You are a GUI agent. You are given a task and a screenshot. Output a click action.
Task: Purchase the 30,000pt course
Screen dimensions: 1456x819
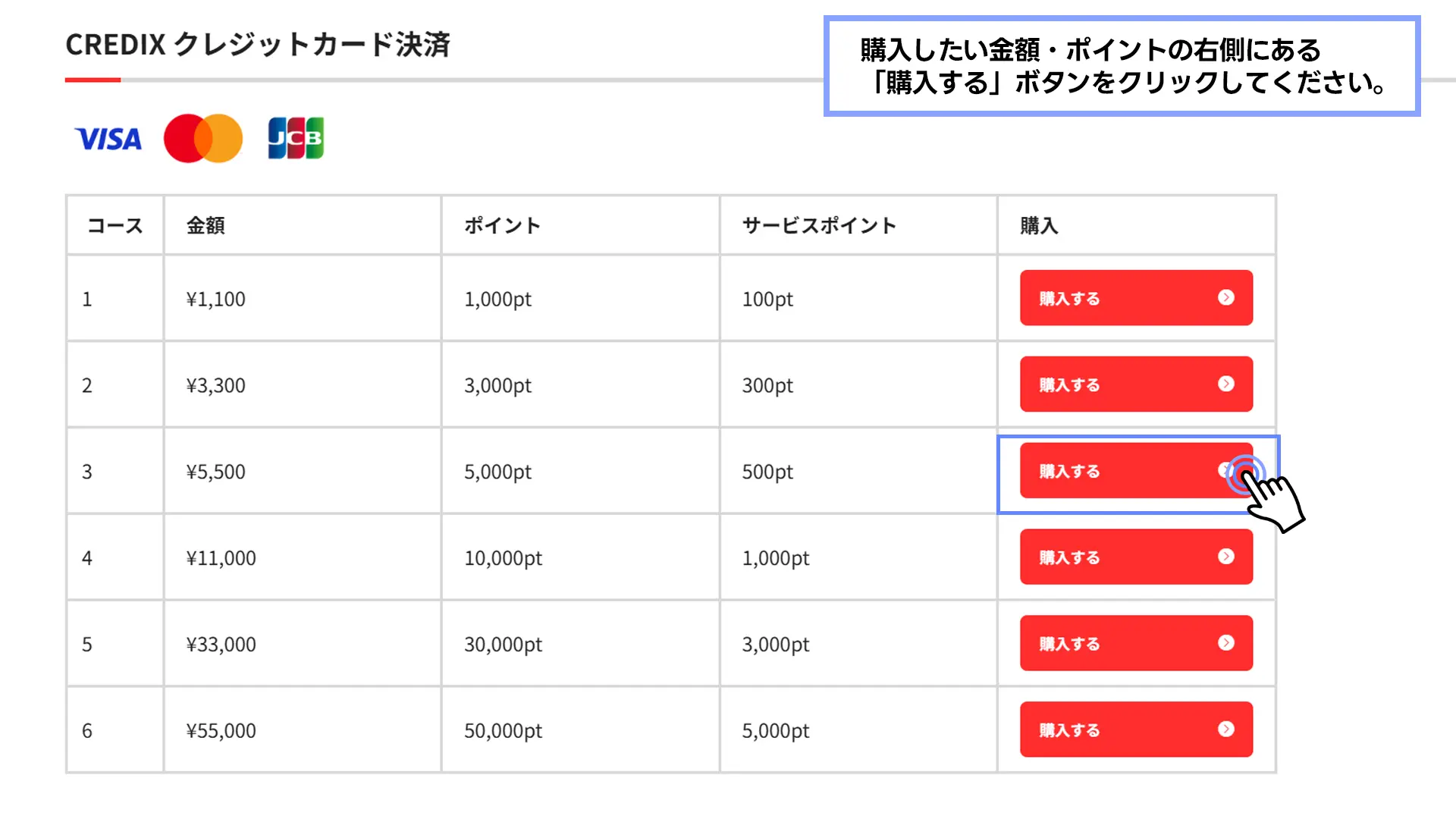pos(1136,644)
